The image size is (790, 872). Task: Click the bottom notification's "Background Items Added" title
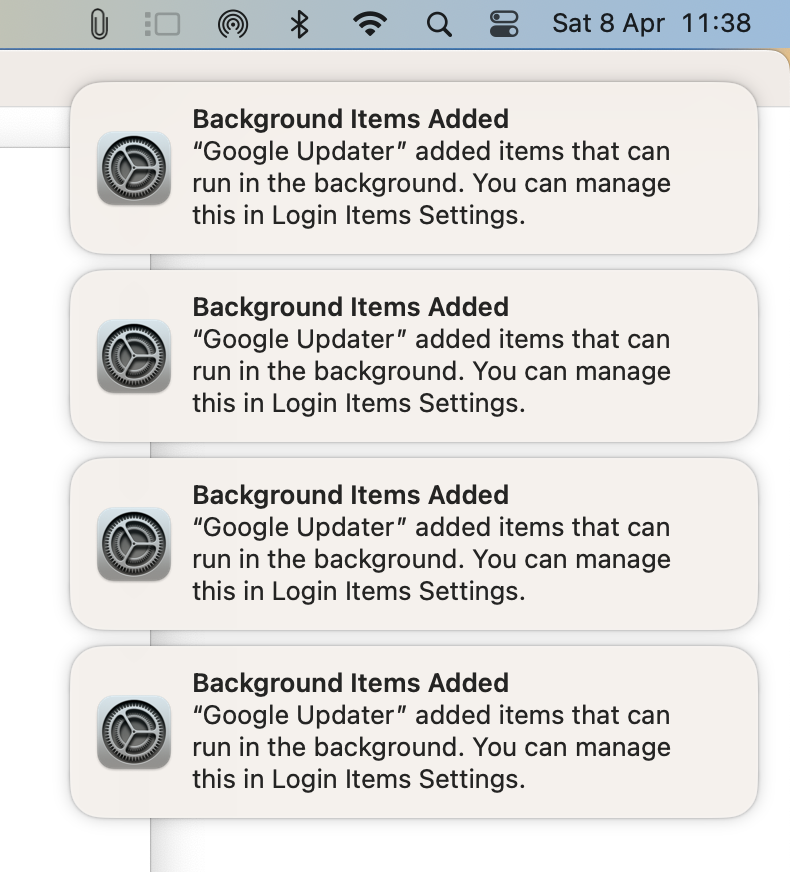tap(350, 683)
